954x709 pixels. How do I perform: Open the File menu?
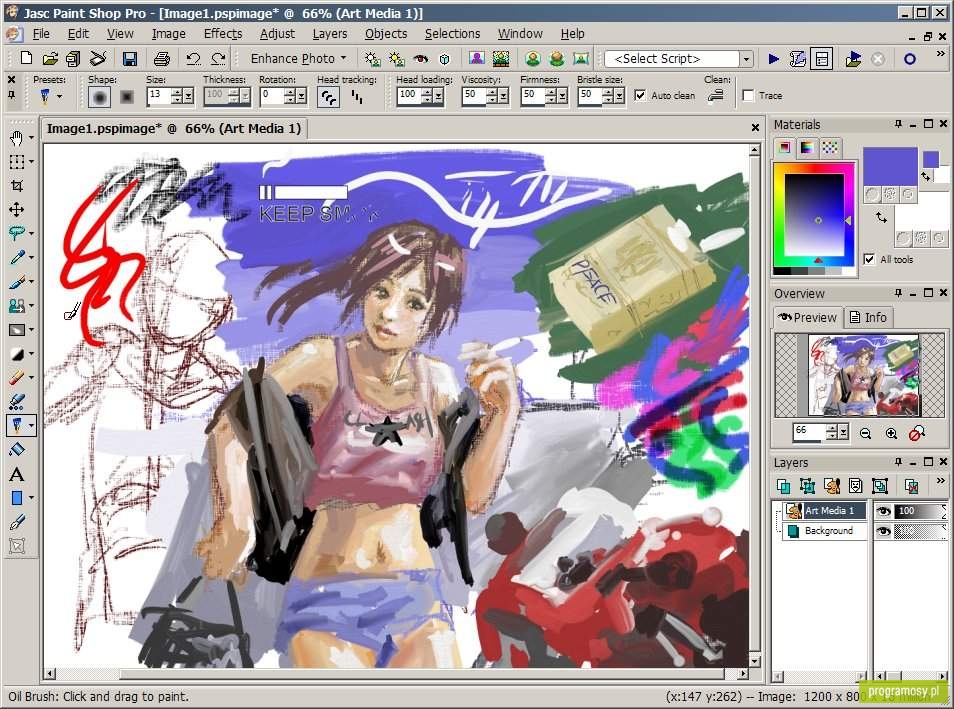[41, 33]
